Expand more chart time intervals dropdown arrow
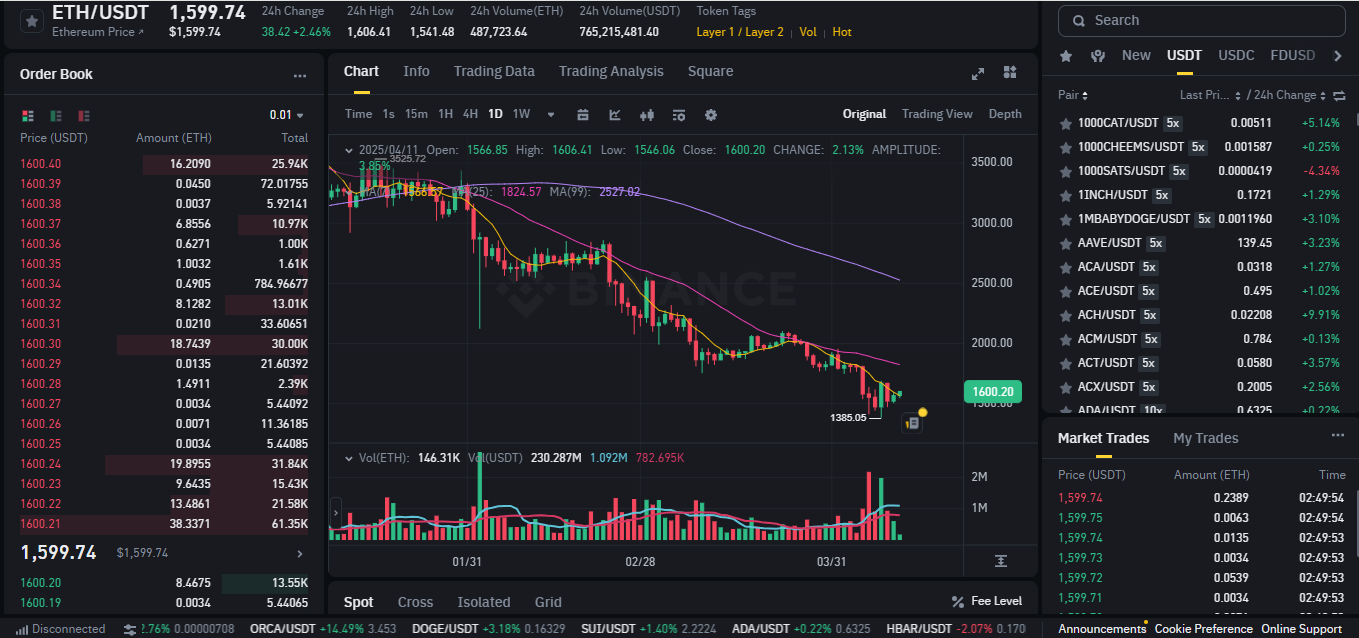1359x638 pixels. click(x=551, y=114)
